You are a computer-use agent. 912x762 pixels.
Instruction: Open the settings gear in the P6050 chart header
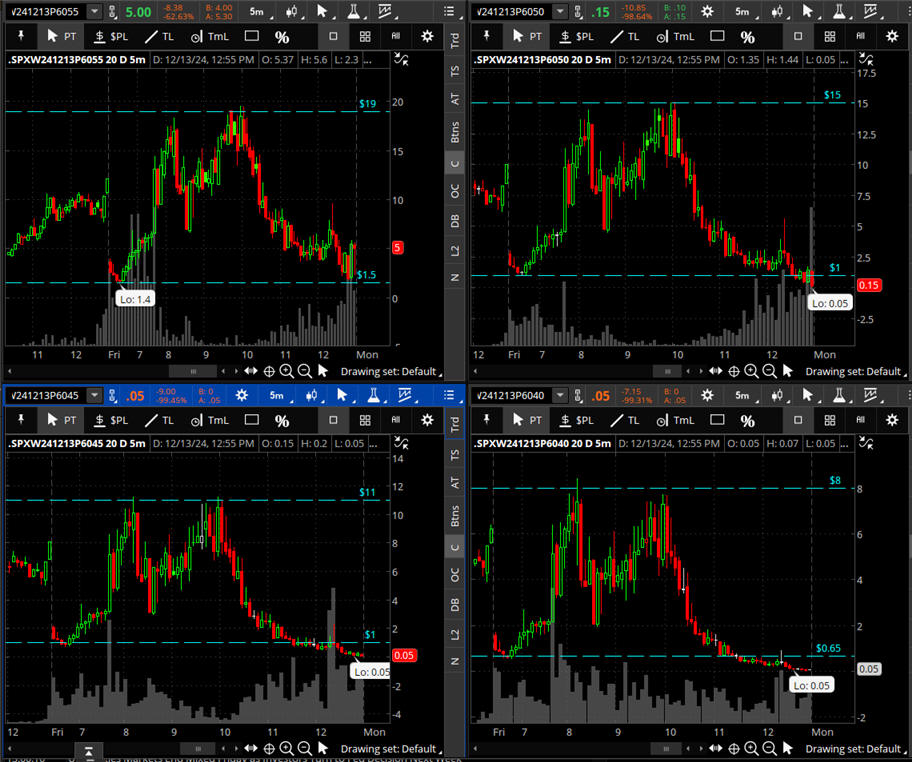tap(707, 12)
